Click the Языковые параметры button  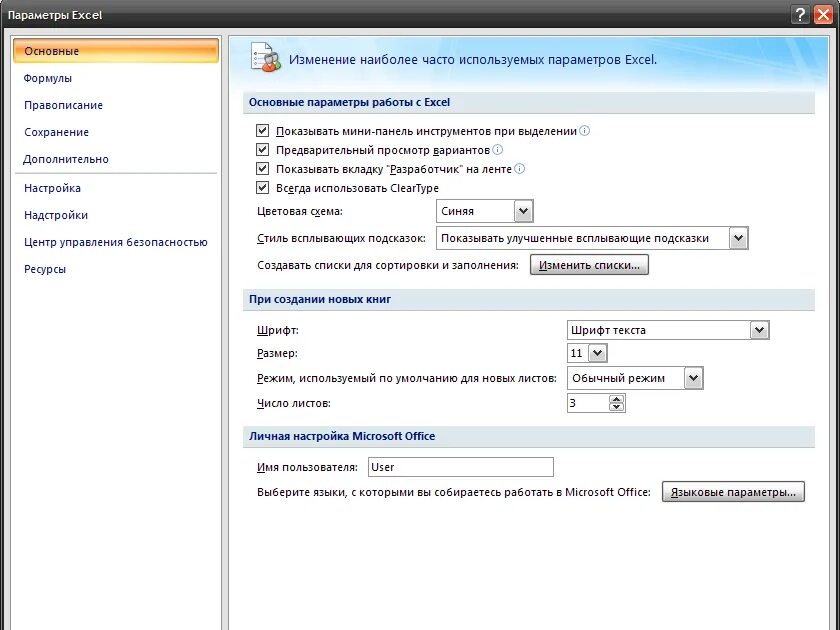tap(733, 492)
